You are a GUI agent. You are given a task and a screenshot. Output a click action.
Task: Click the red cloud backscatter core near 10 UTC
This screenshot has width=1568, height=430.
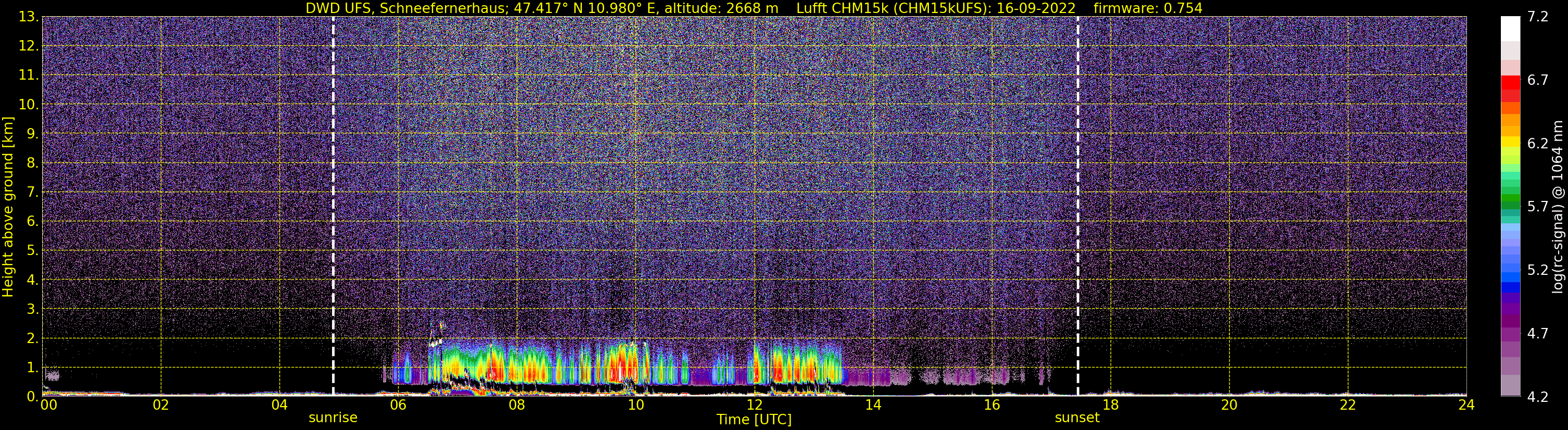[624, 365]
